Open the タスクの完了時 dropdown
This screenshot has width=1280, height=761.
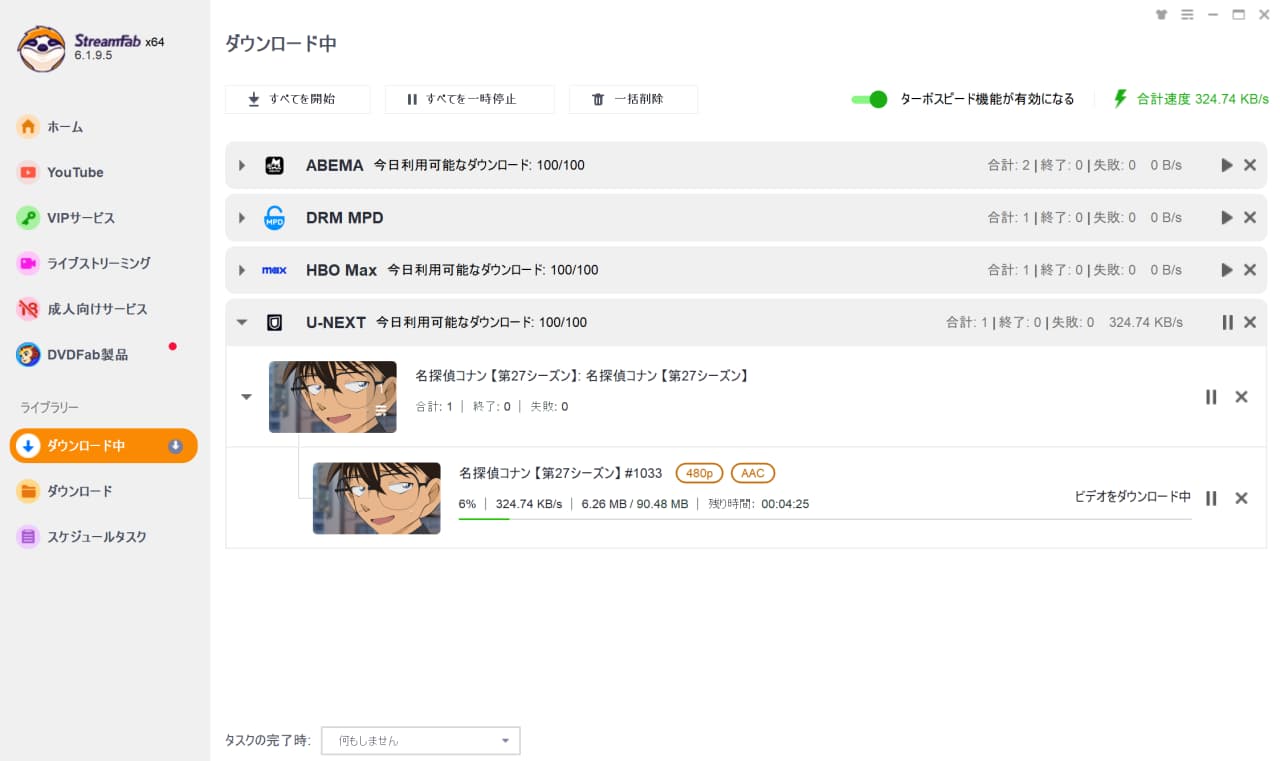(x=421, y=741)
